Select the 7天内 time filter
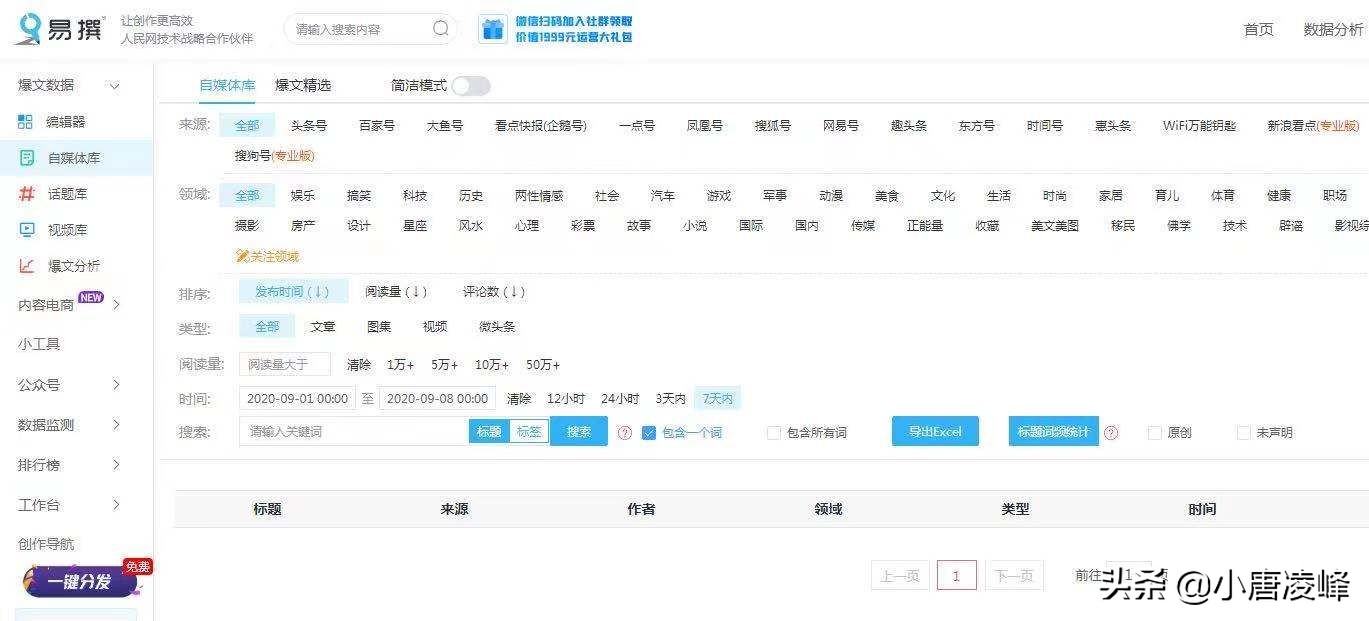Viewport: 1369px width, 621px height. pyautogui.click(x=716, y=397)
